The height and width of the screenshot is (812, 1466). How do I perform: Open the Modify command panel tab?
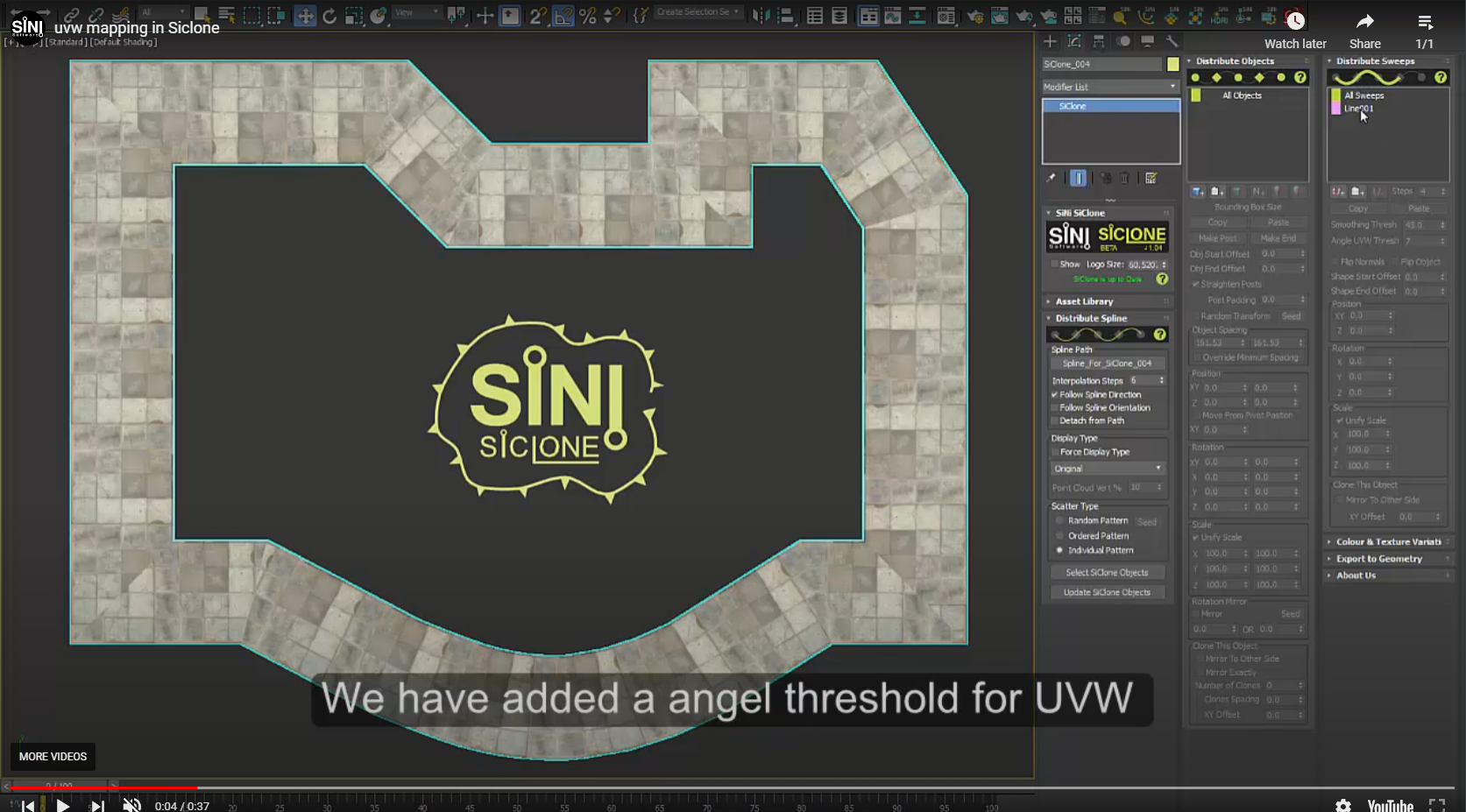[x=1074, y=41]
